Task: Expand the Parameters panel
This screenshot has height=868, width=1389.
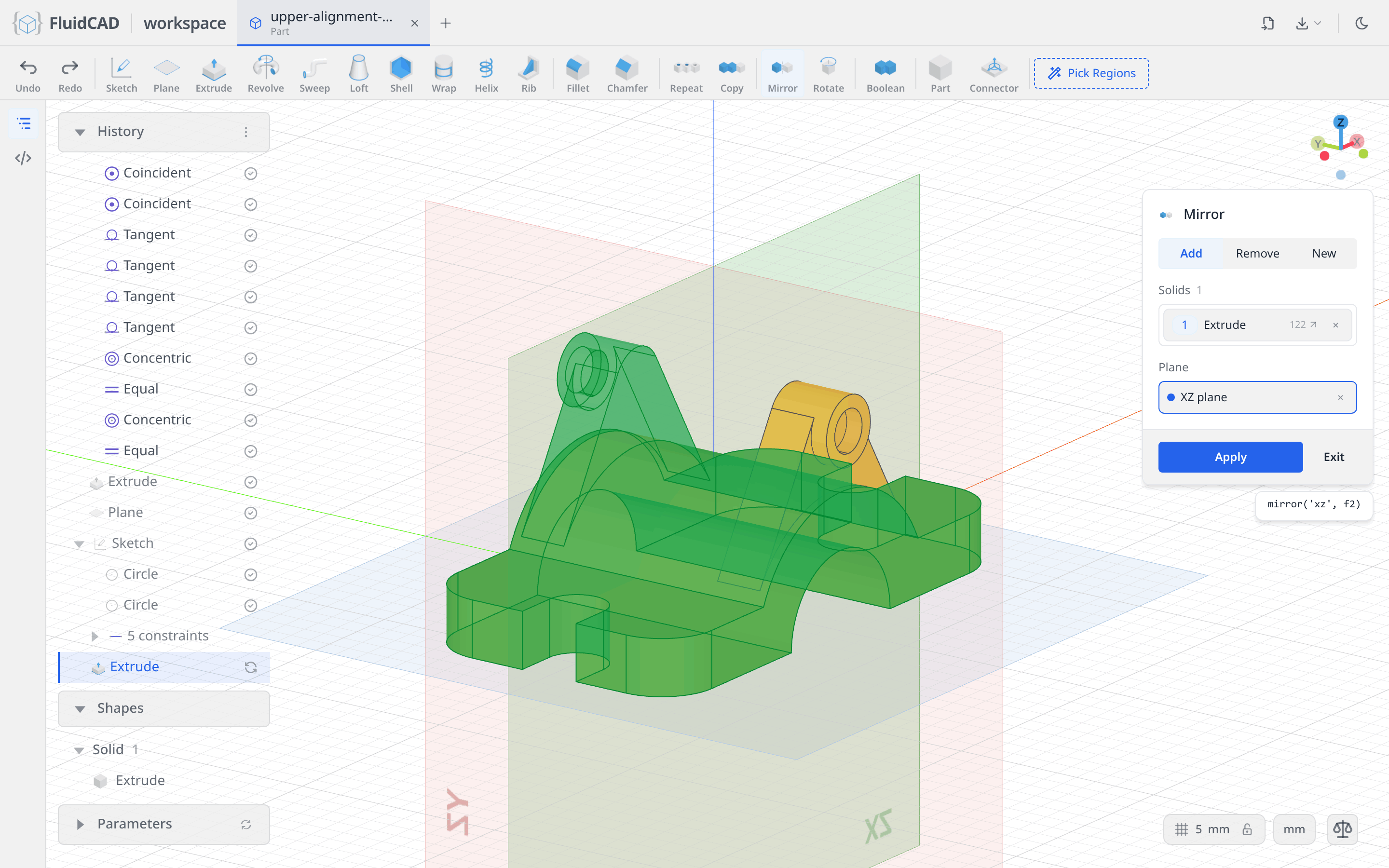Action: tap(80, 825)
